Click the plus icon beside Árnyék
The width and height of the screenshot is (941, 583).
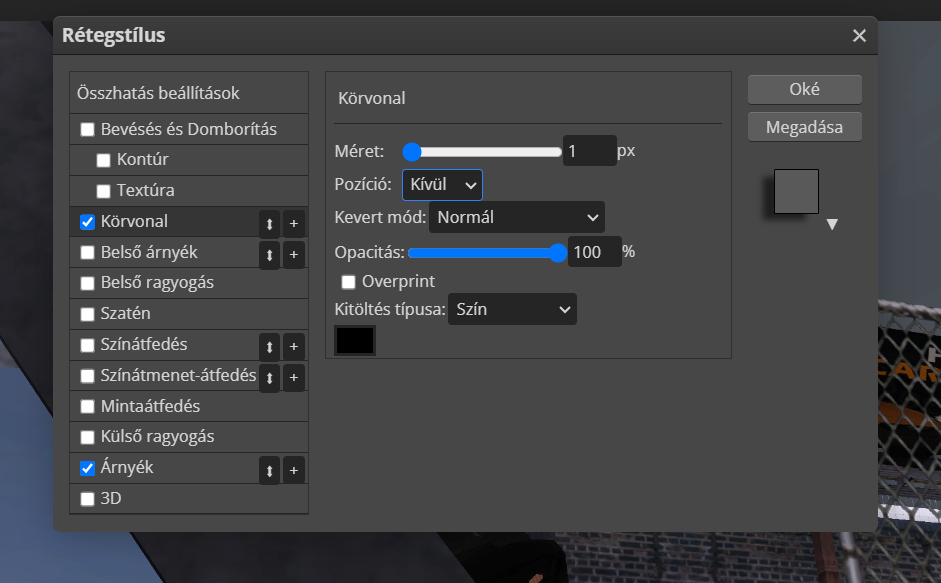point(293,470)
